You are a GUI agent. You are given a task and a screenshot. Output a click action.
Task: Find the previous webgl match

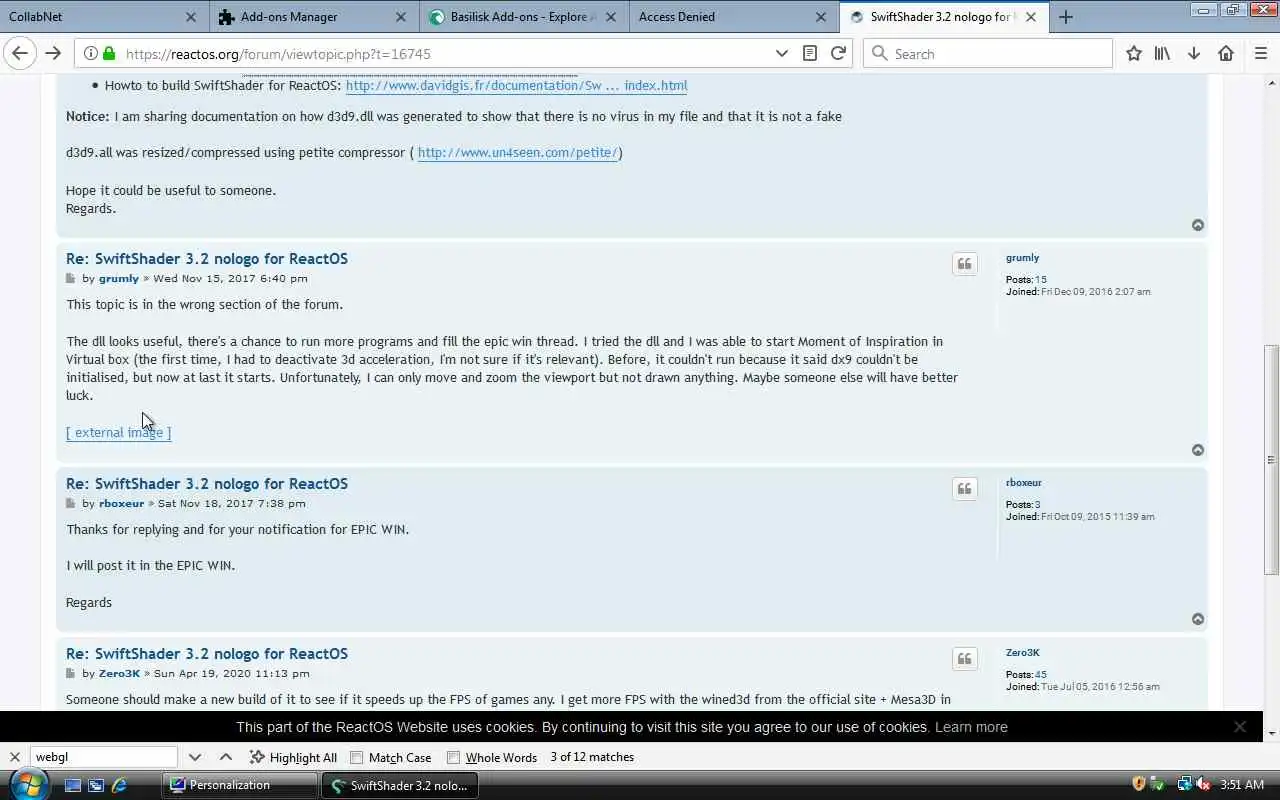226,757
